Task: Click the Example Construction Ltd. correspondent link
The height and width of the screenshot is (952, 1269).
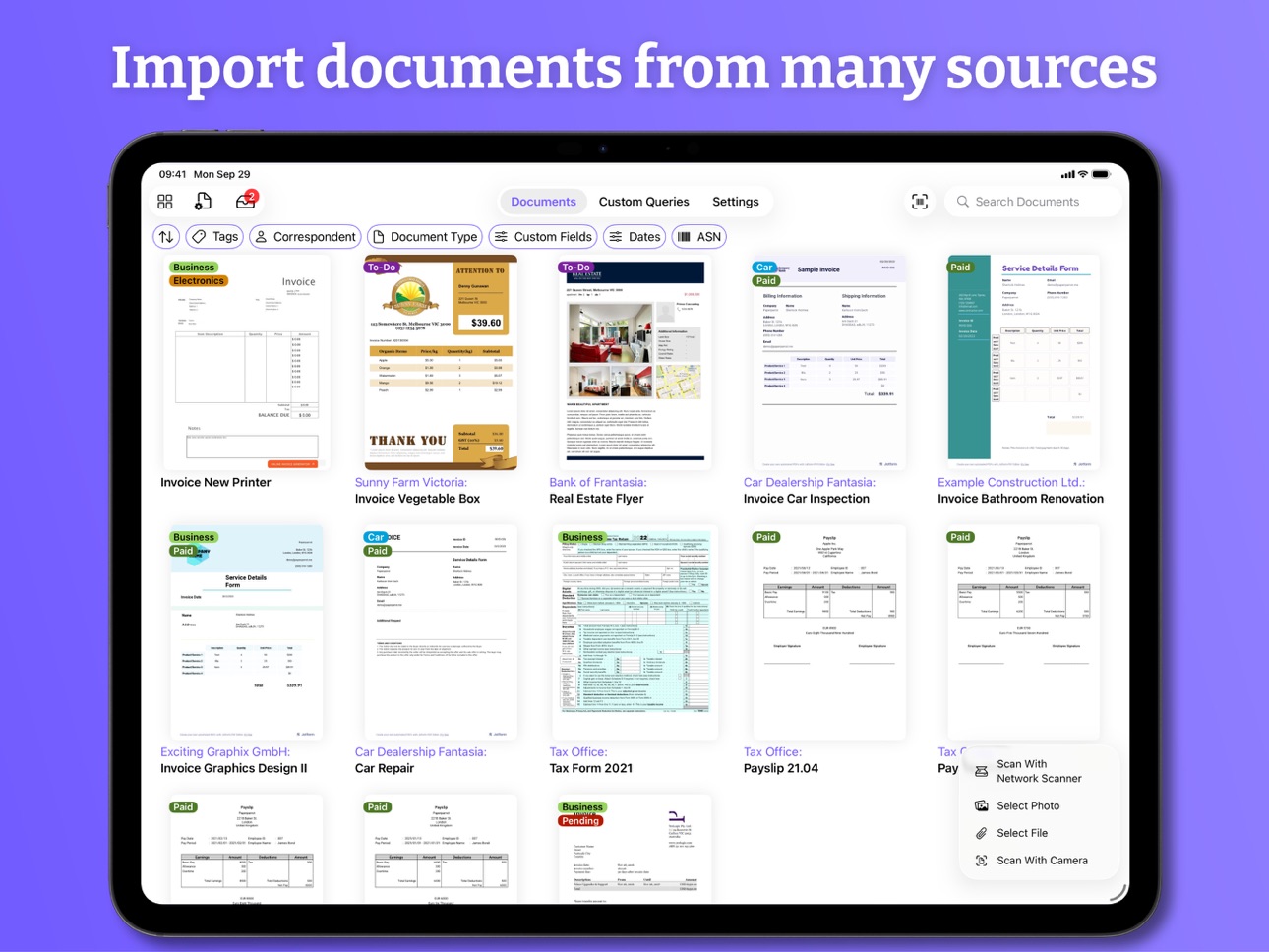Action: coord(1011,482)
